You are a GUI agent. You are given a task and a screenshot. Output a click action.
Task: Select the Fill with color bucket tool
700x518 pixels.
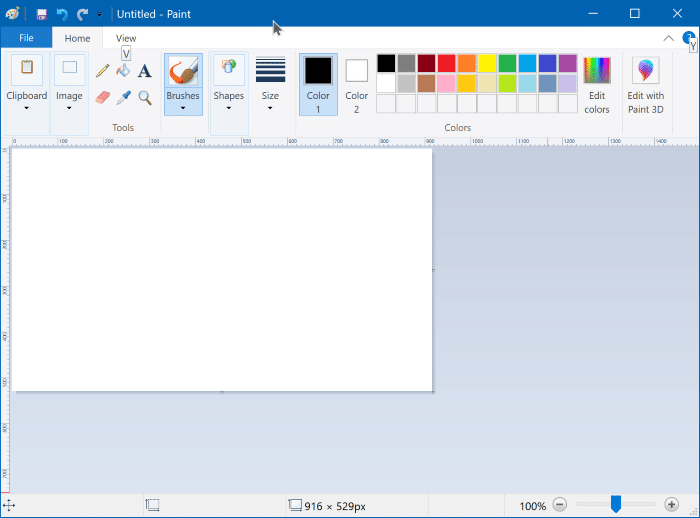[x=123, y=71]
